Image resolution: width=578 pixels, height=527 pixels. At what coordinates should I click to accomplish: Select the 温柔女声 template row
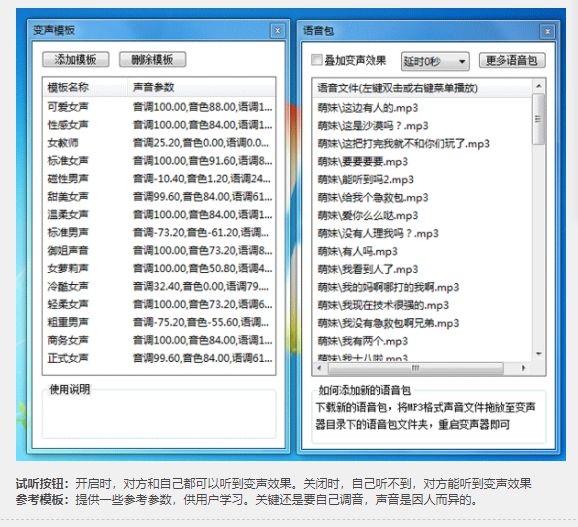tap(159, 214)
